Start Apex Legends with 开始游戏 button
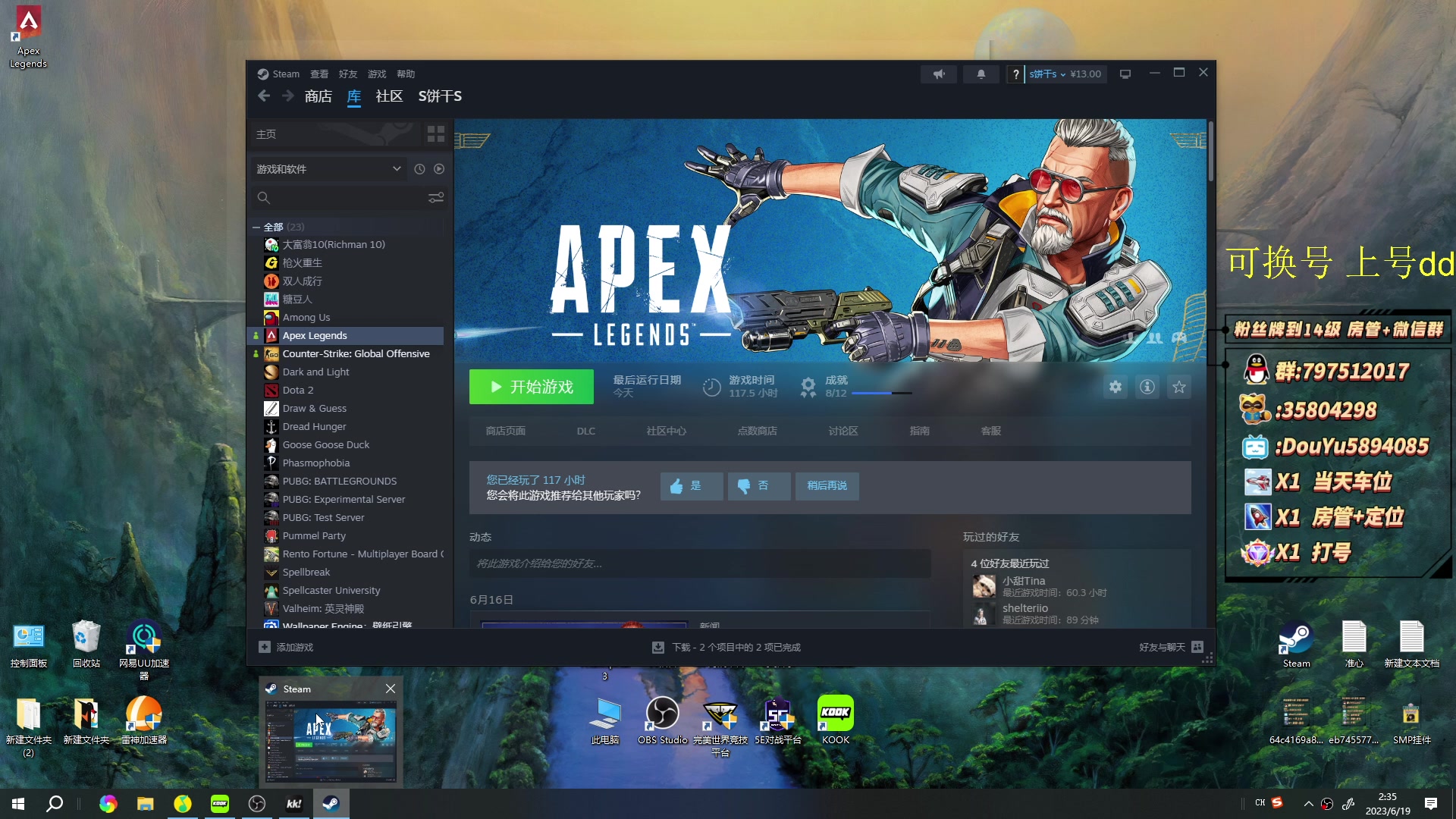The width and height of the screenshot is (1456, 819). tap(532, 387)
